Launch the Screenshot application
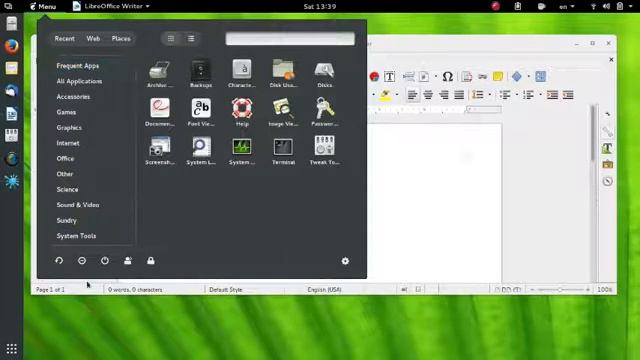Viewport: 640px width, 360px height. (160, 151)
